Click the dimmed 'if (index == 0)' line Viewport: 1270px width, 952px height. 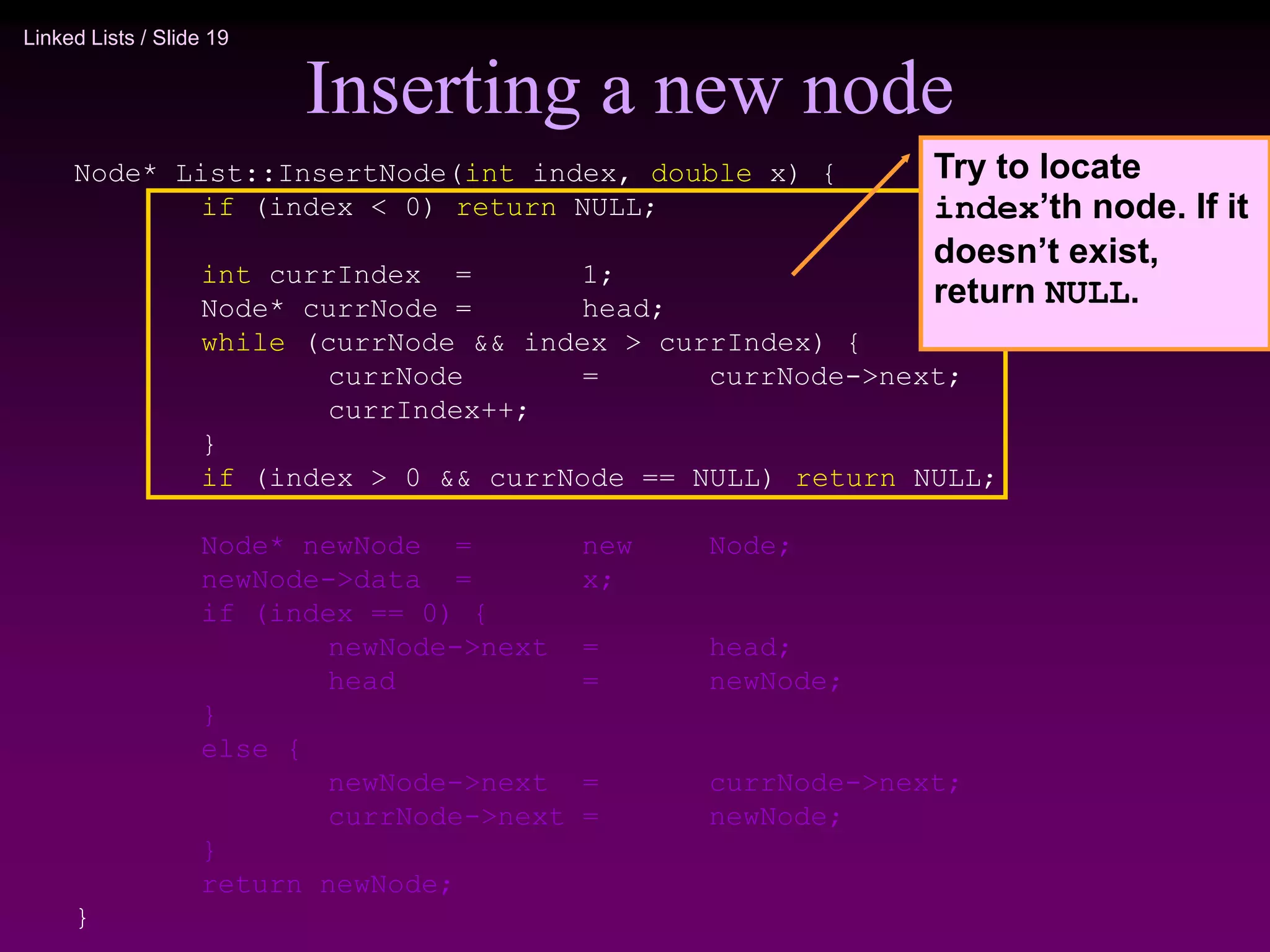344,614
